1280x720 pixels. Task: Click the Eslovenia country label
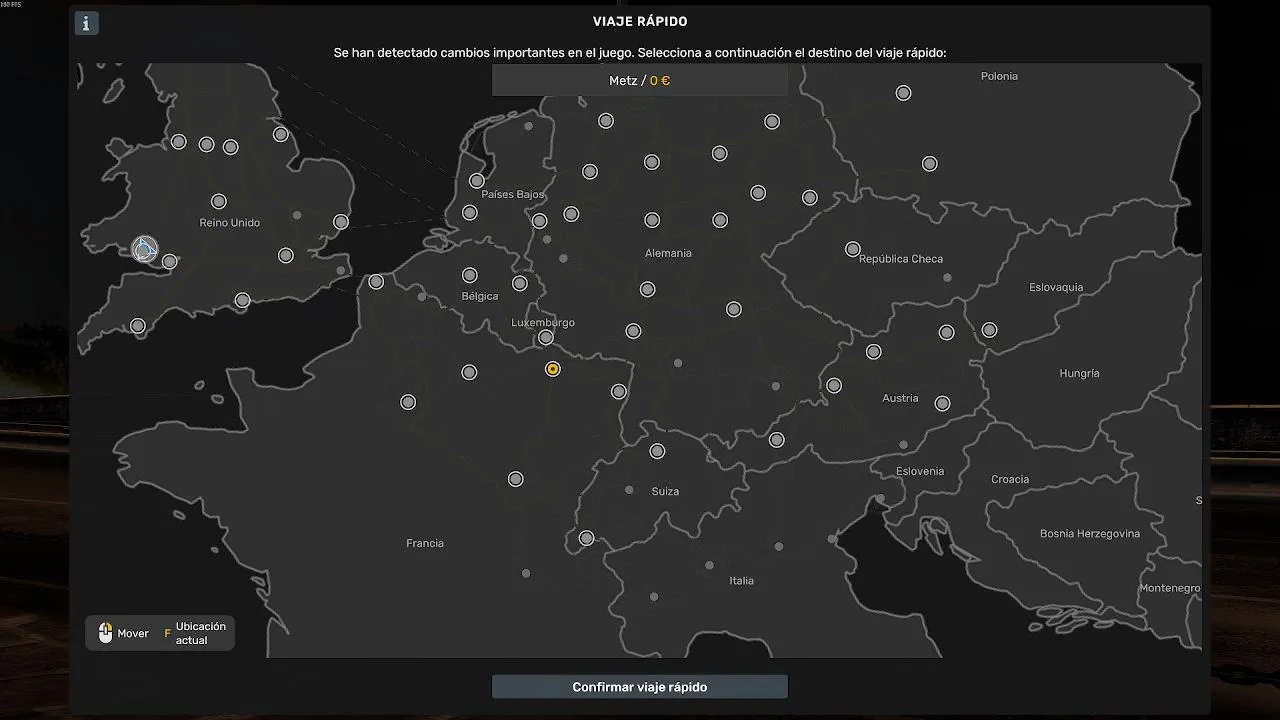920,471
